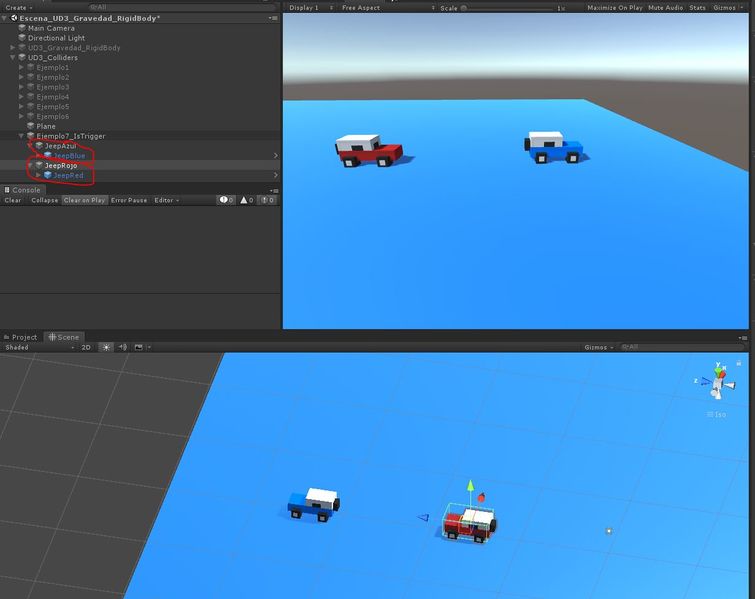Toggle Clear on Play in the Console
755x599 pixels.
[x=84, y=200]
